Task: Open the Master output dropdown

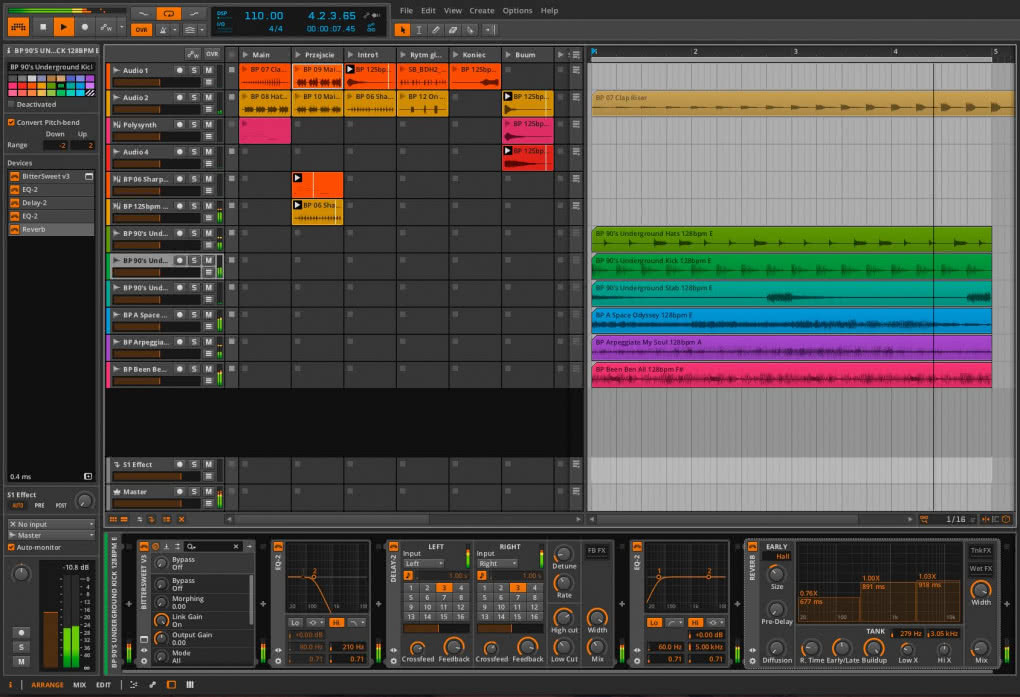Action: click(x=51, y=535)
